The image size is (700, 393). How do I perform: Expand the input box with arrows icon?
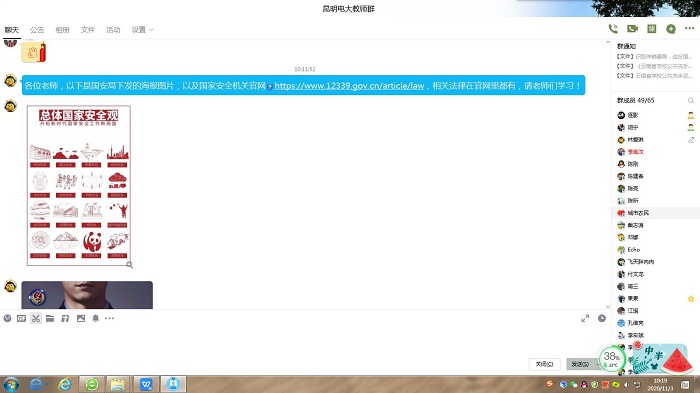click(x=585, y=318)
